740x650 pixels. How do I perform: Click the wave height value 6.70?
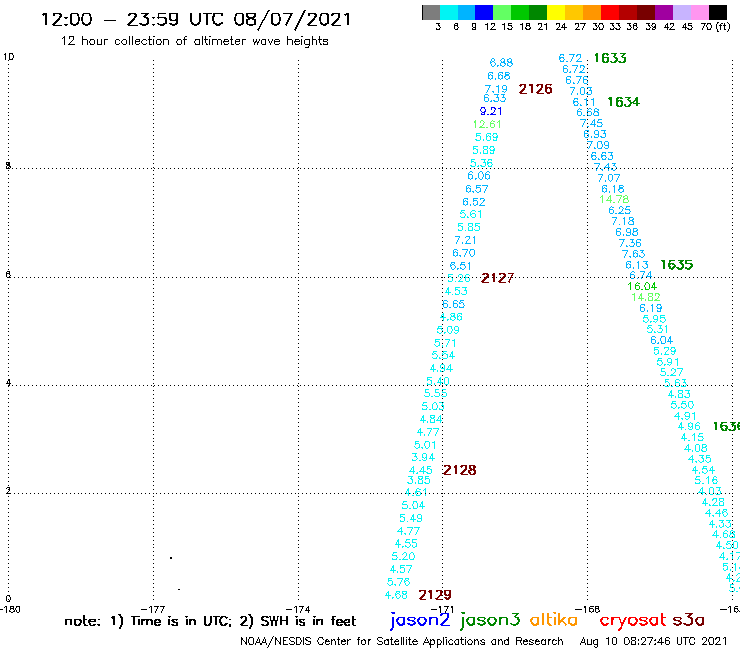click(x=464, y=253)
